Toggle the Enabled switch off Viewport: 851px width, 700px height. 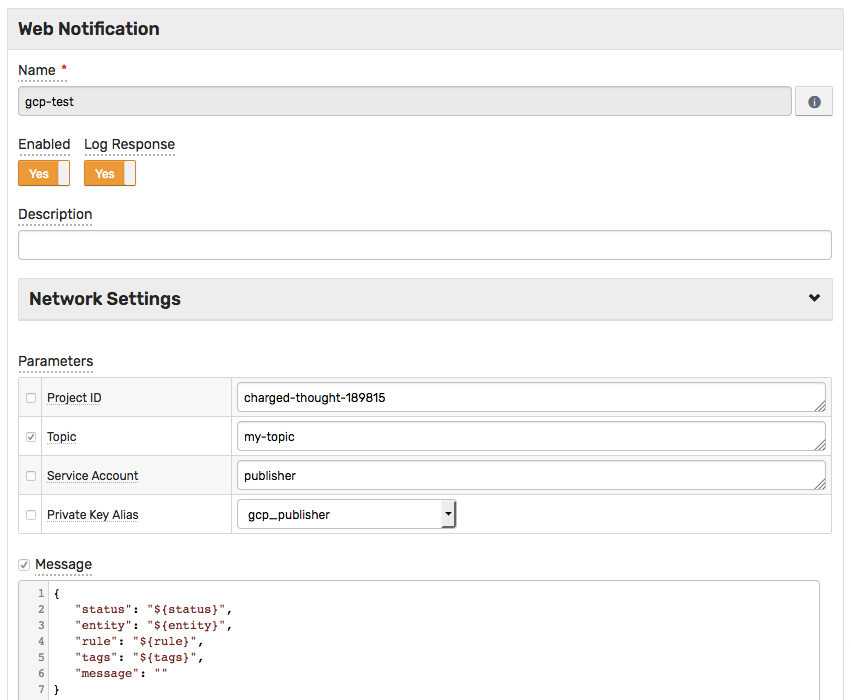44,173
